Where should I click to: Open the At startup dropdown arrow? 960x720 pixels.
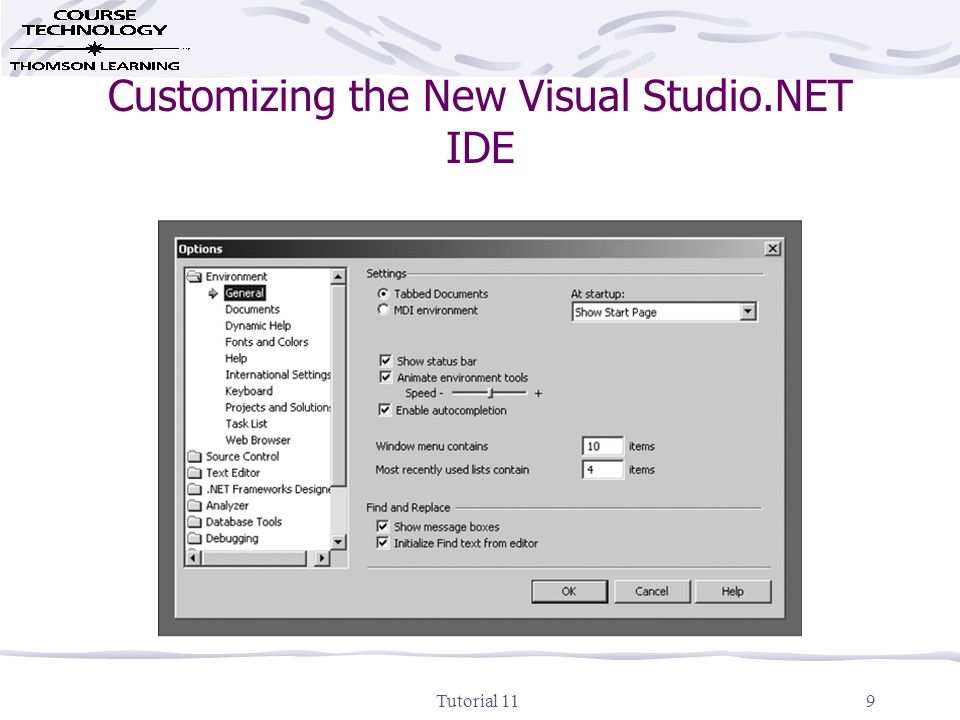point(747,312)
